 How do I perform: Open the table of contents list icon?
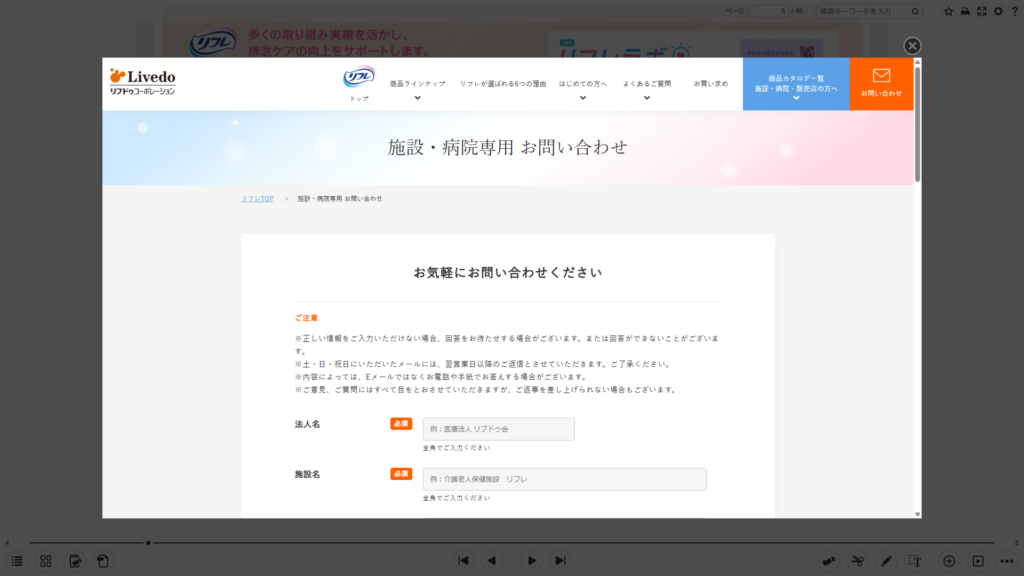[x=17, y=561]
